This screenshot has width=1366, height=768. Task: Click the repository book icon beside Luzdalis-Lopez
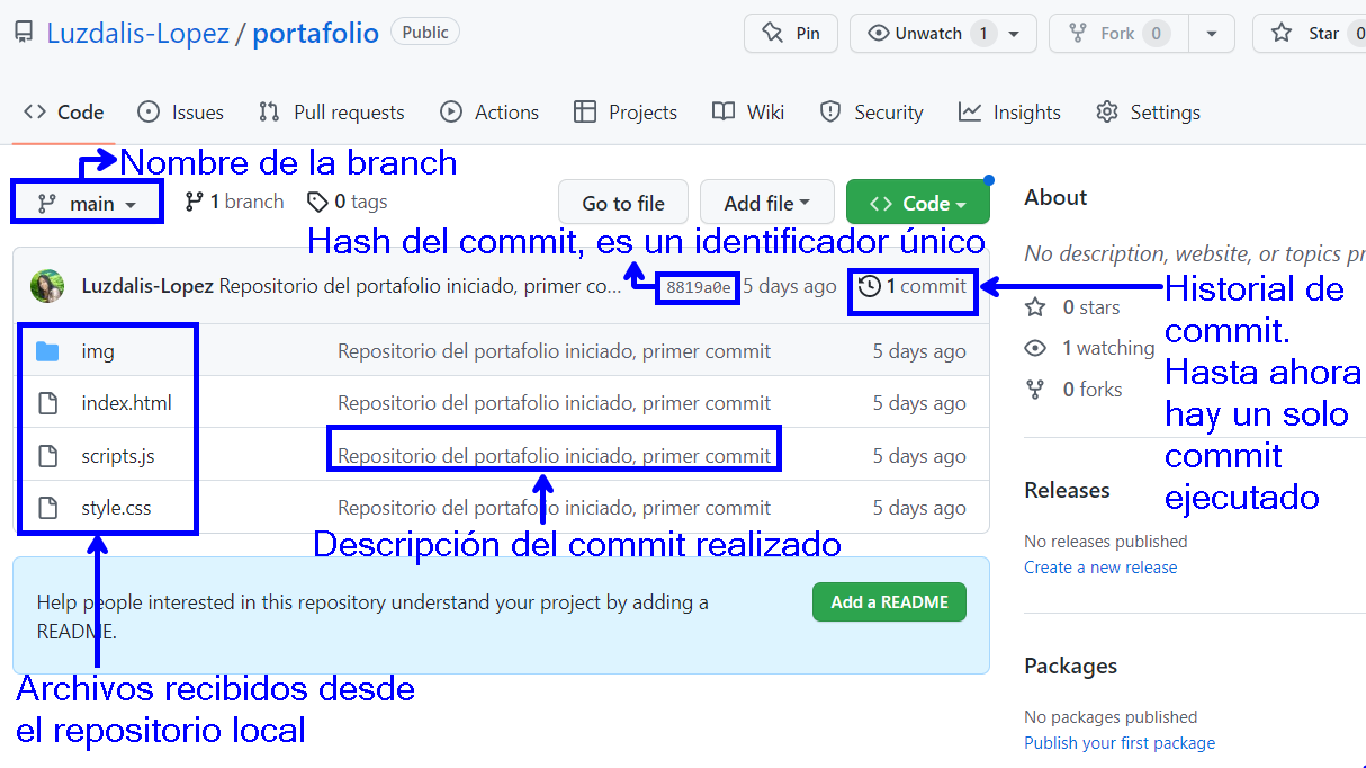coord(24,33)
